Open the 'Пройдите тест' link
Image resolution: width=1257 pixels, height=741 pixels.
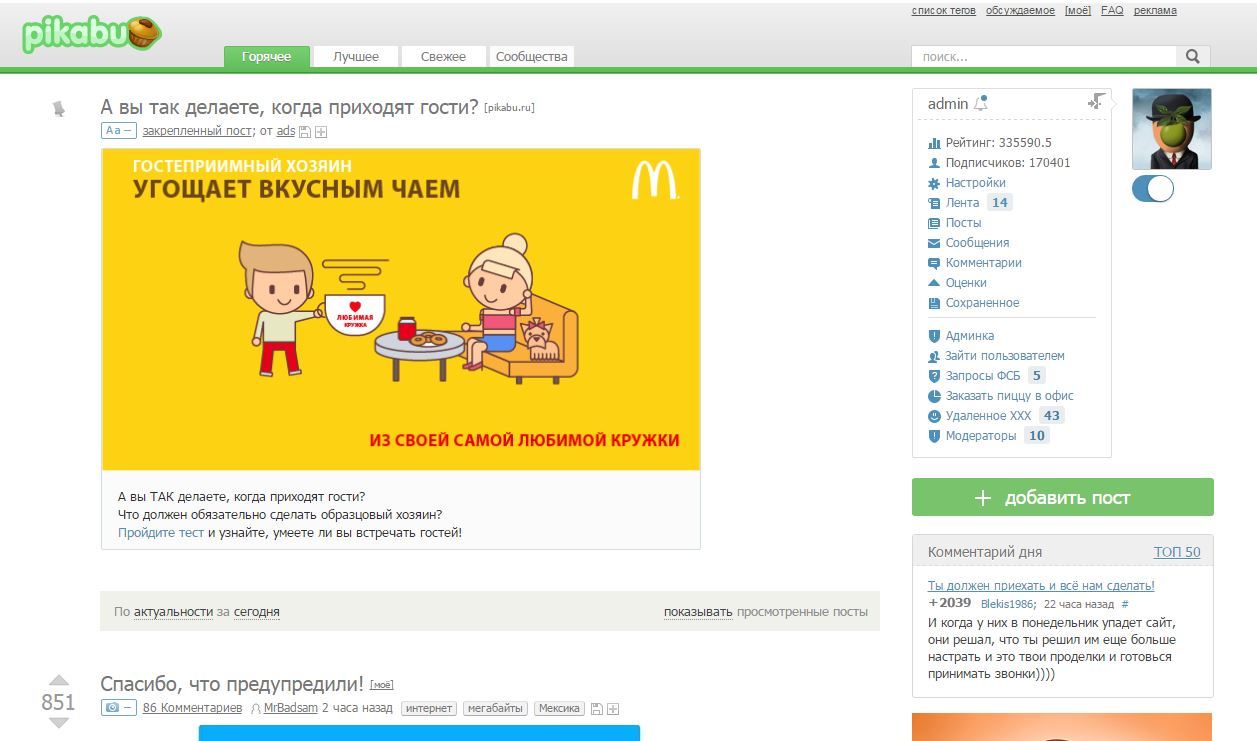[x=161, y=533]
